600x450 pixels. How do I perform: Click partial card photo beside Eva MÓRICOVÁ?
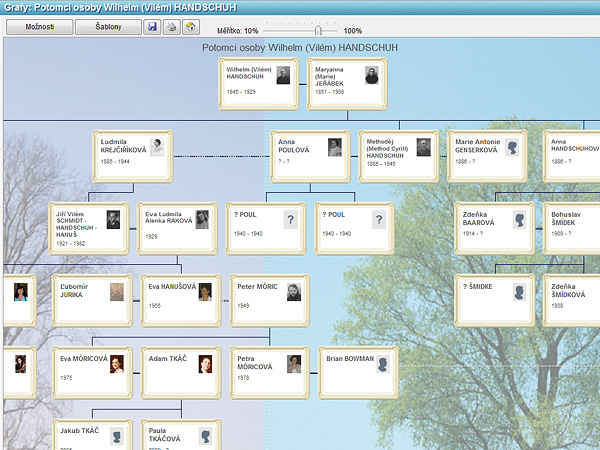click(x=21, y=364)
